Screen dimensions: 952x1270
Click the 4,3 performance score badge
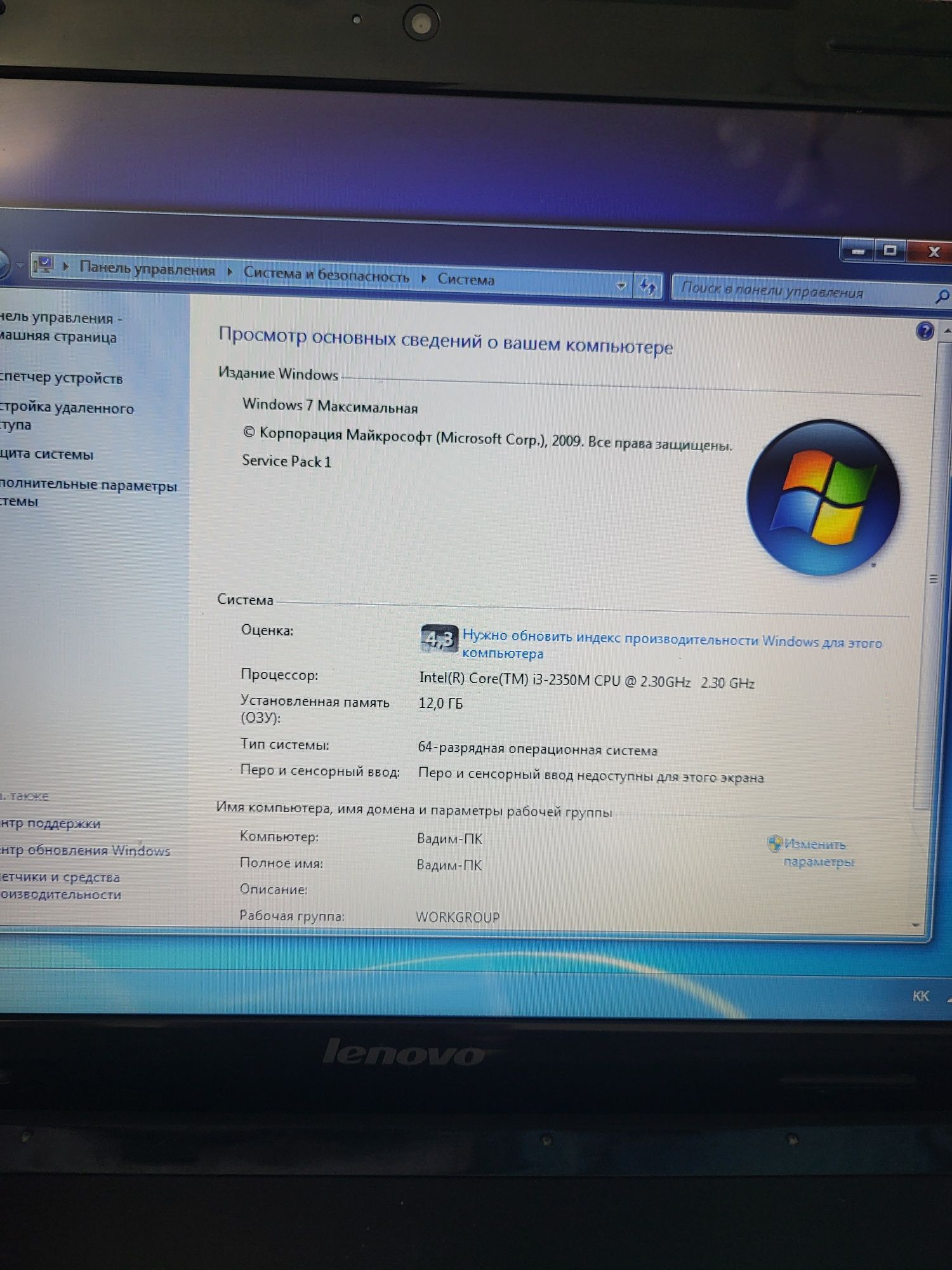pos(439,638)
